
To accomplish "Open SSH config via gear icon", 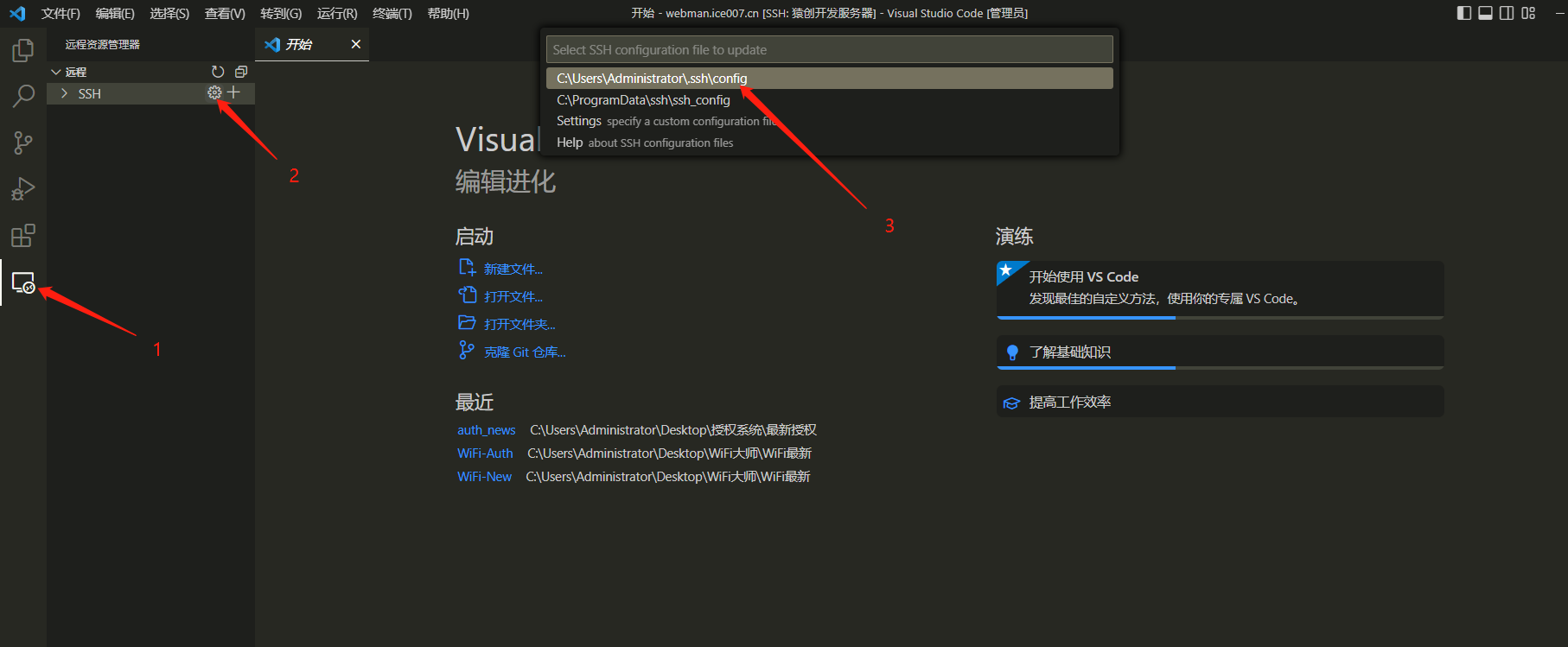I will pyautogui.click(x=214, y=92).
